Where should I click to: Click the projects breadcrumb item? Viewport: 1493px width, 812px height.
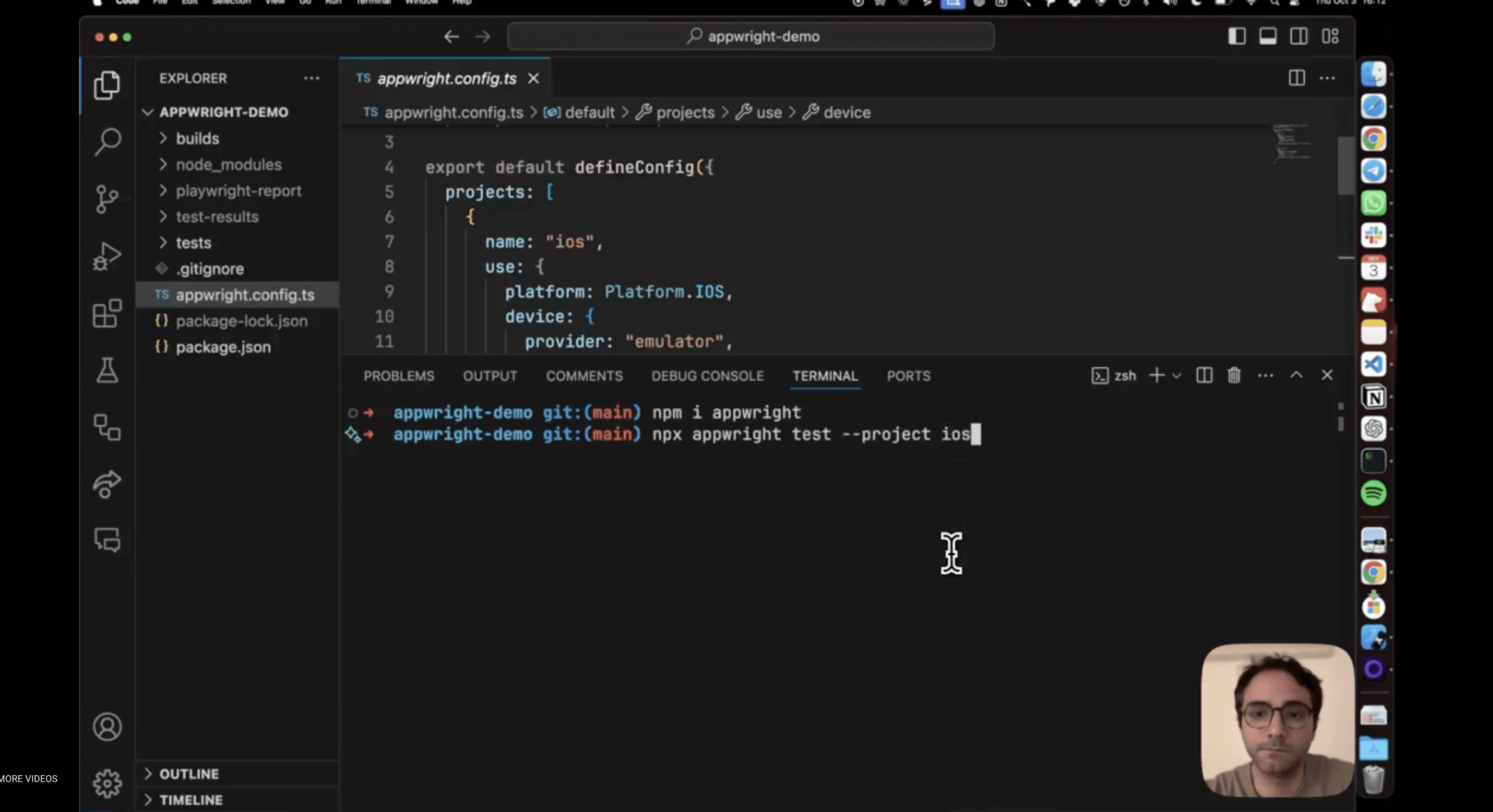685,112
